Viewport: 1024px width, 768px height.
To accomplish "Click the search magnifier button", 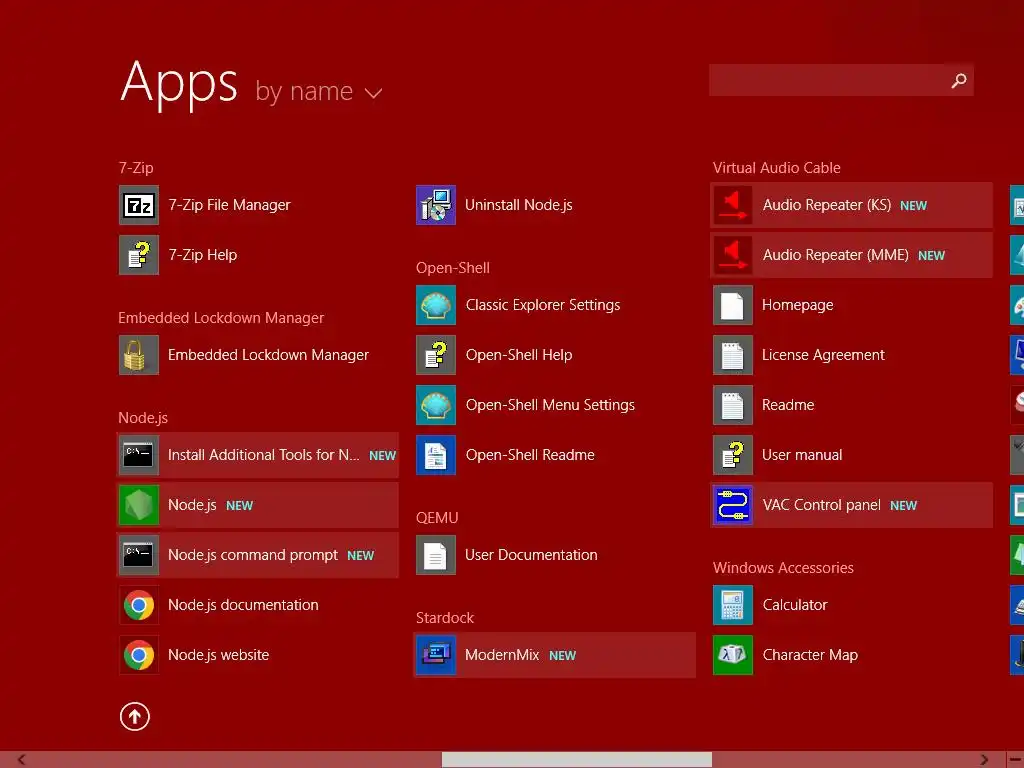I will coord(959,80).
